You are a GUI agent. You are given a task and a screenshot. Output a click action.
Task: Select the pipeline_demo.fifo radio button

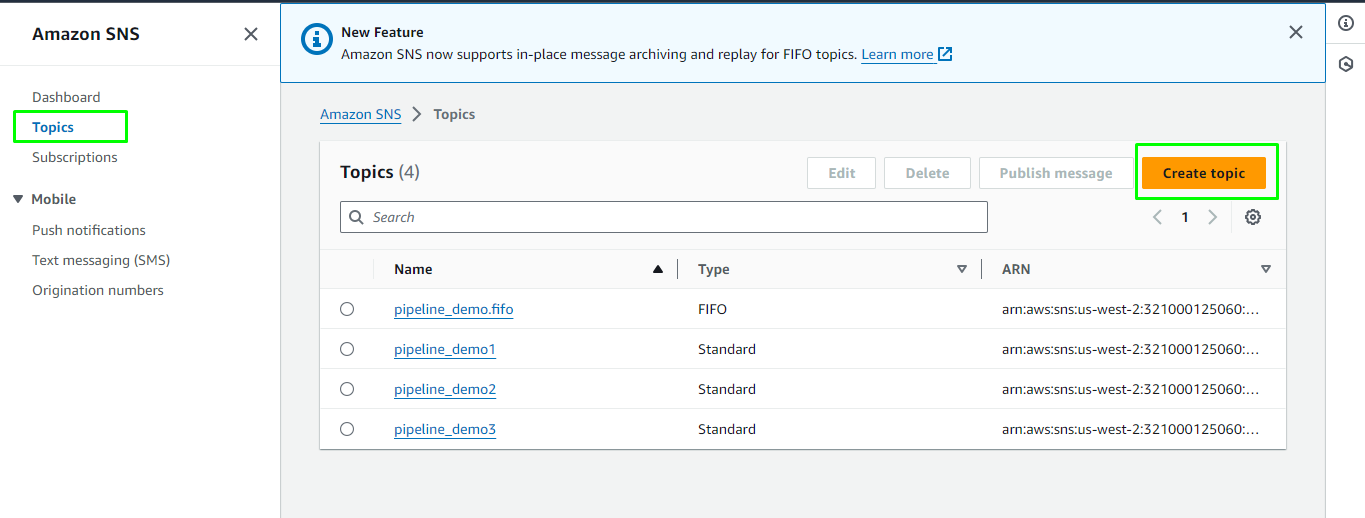pyautogui.click(x=347, y=309)
